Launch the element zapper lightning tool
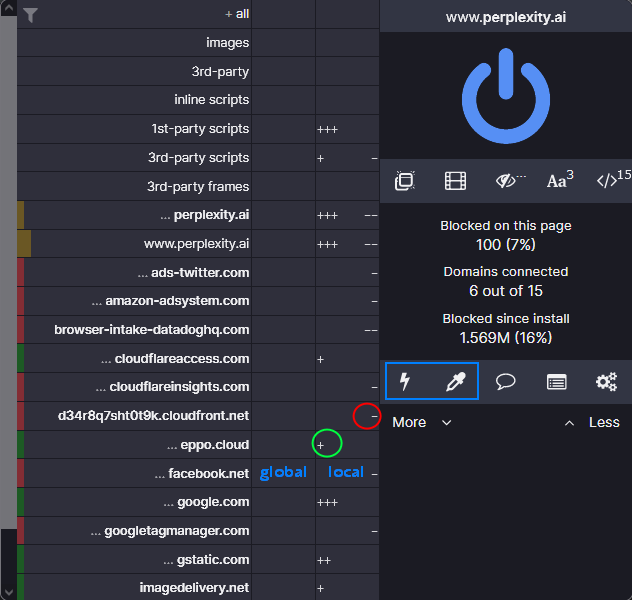The image size is (632, 600). click(405, 382)
